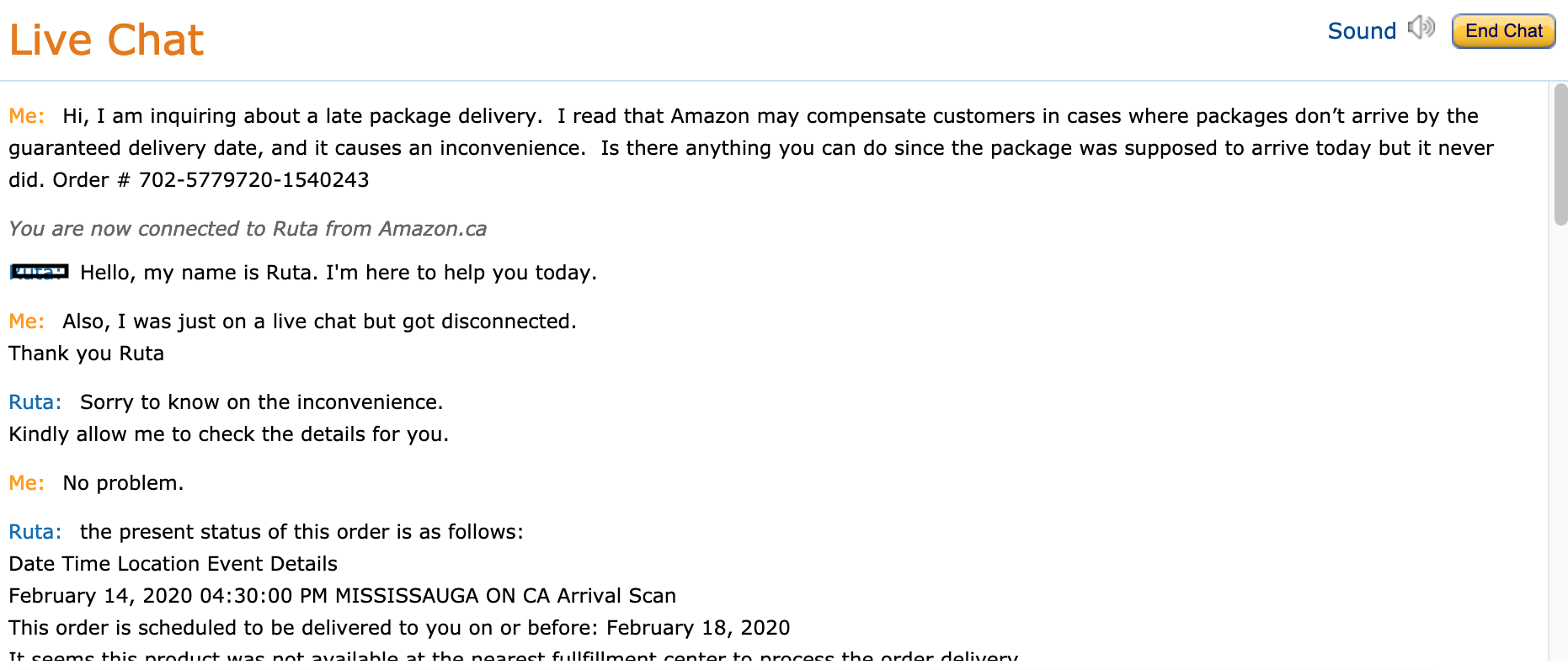This screenshot has height=670, width=1568.
Task: Click the 'Ruta:' label in blue text
Action: pos(35,401)
